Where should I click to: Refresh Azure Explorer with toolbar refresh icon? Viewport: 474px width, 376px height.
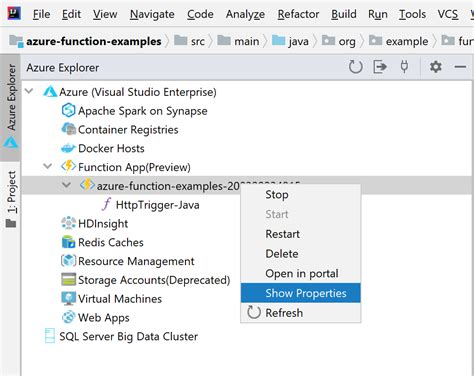(x=355, y=67)
